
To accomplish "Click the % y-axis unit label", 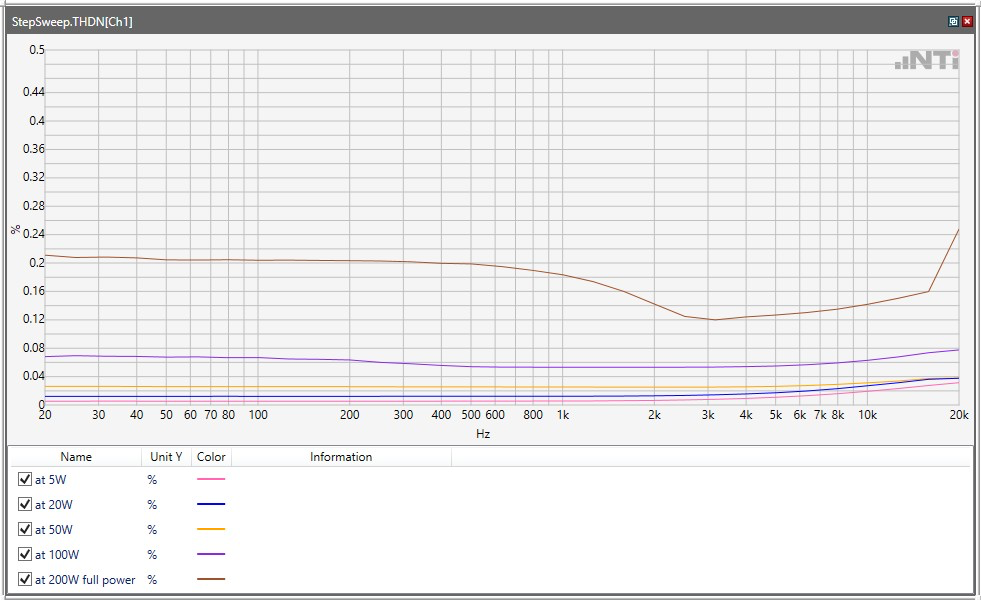I will tap(15, 229).
